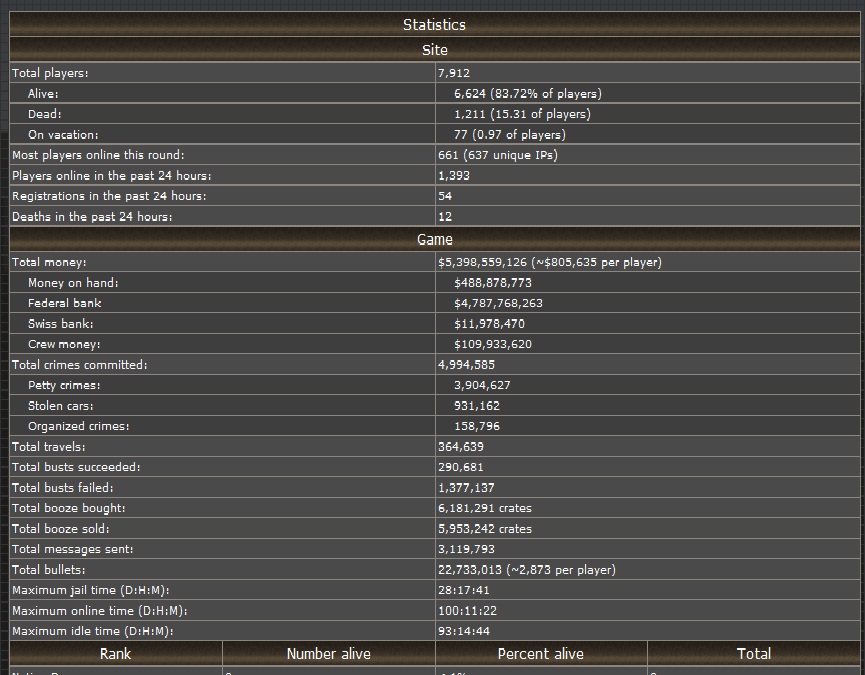The width and height of the screenshot is (865, 675).
Task: Select jail time value 28:17:41
Action: [x=463, y=590]
